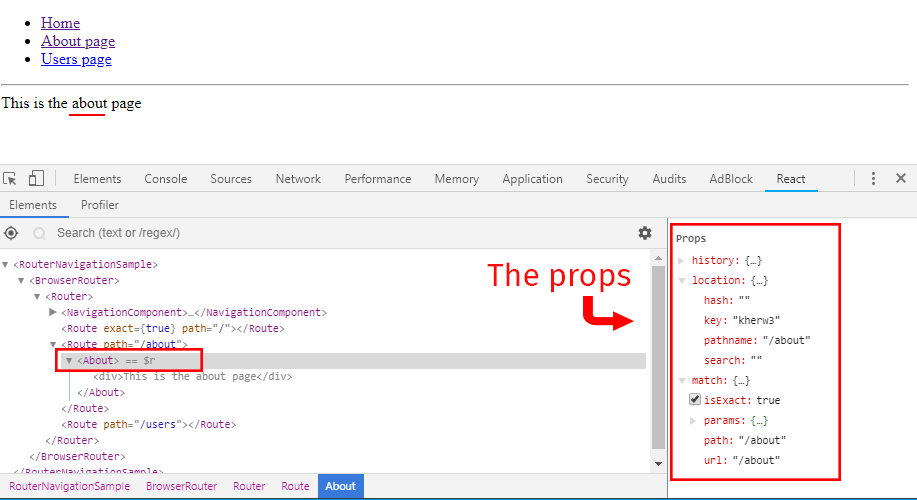Click the search magnifier icon
This screenshot has height=500, width=917.
point(40,233)
